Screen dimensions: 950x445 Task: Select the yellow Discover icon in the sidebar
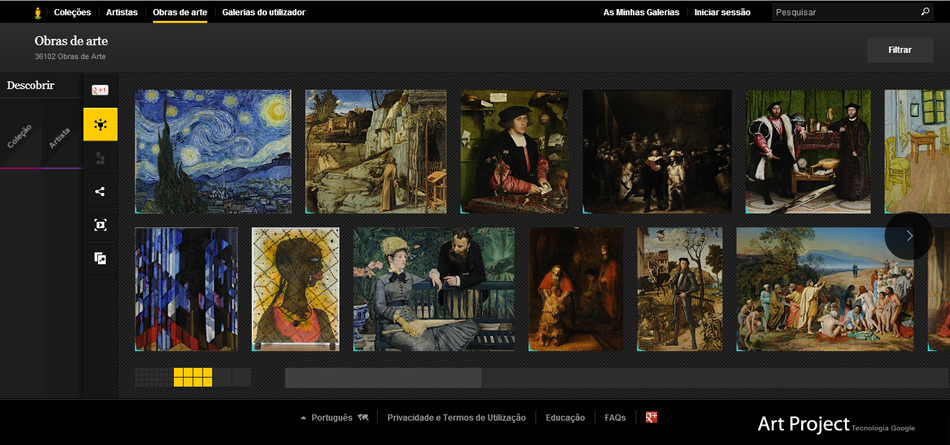coord(100,125)
